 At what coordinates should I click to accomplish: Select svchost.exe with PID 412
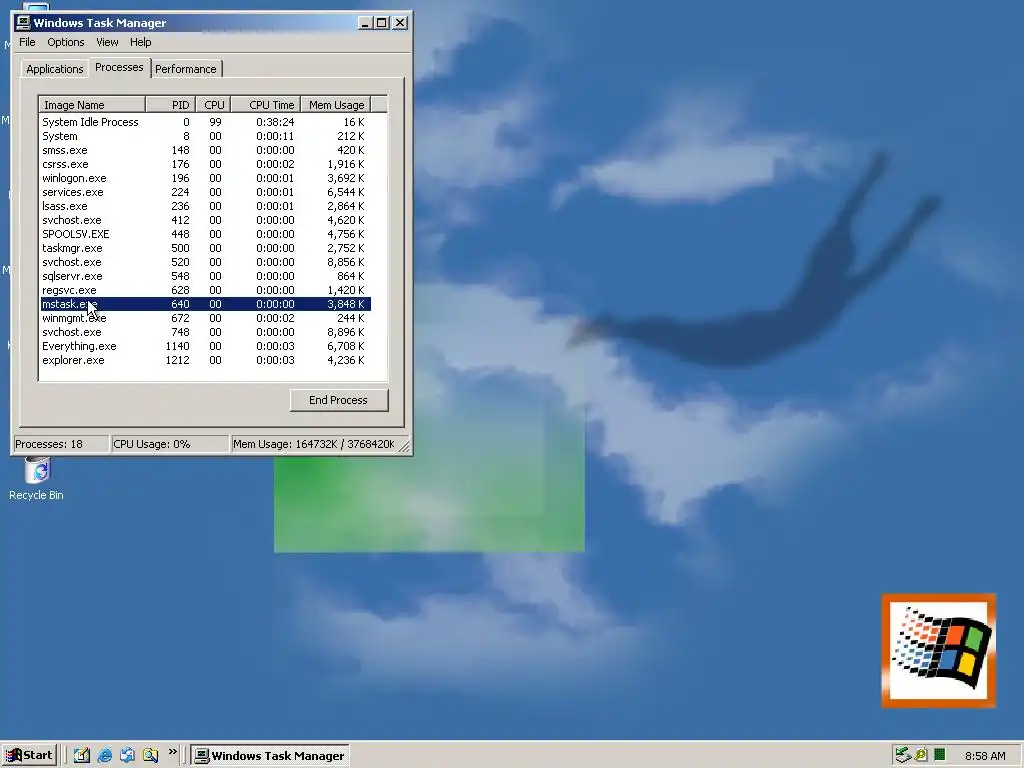tap(205, 221)
